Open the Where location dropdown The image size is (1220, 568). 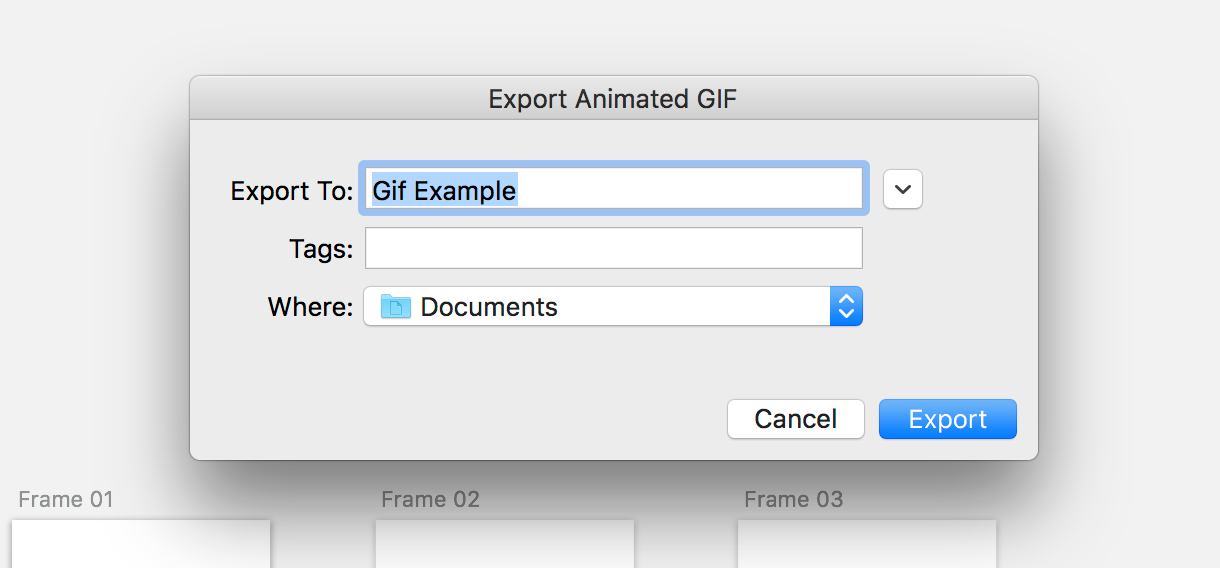(x=613, y=307)
